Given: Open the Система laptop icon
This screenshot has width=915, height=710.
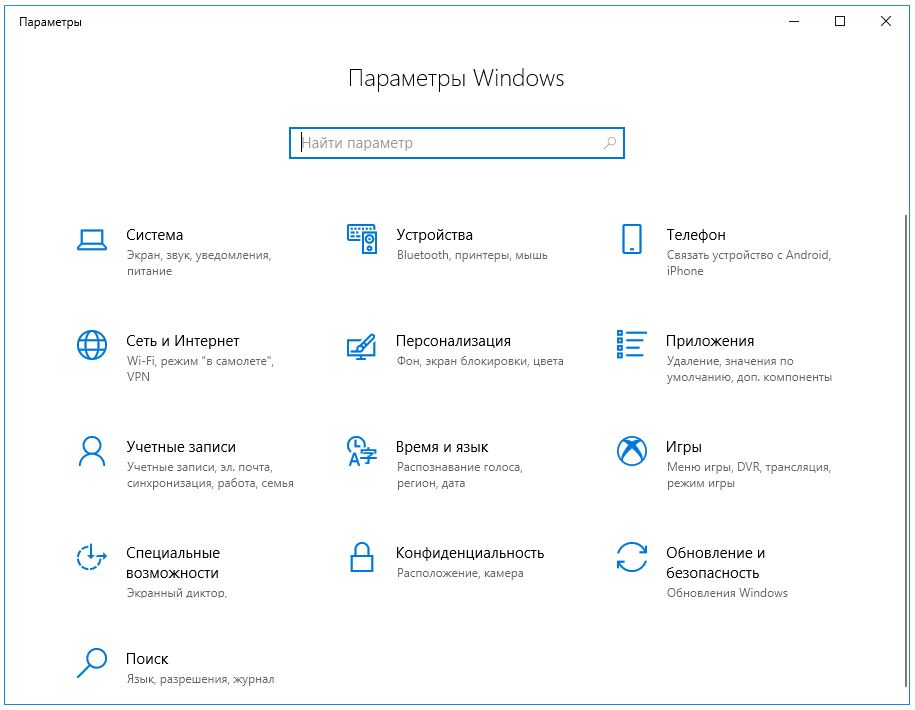Looking at the screenshot, I should click(92, 239).
